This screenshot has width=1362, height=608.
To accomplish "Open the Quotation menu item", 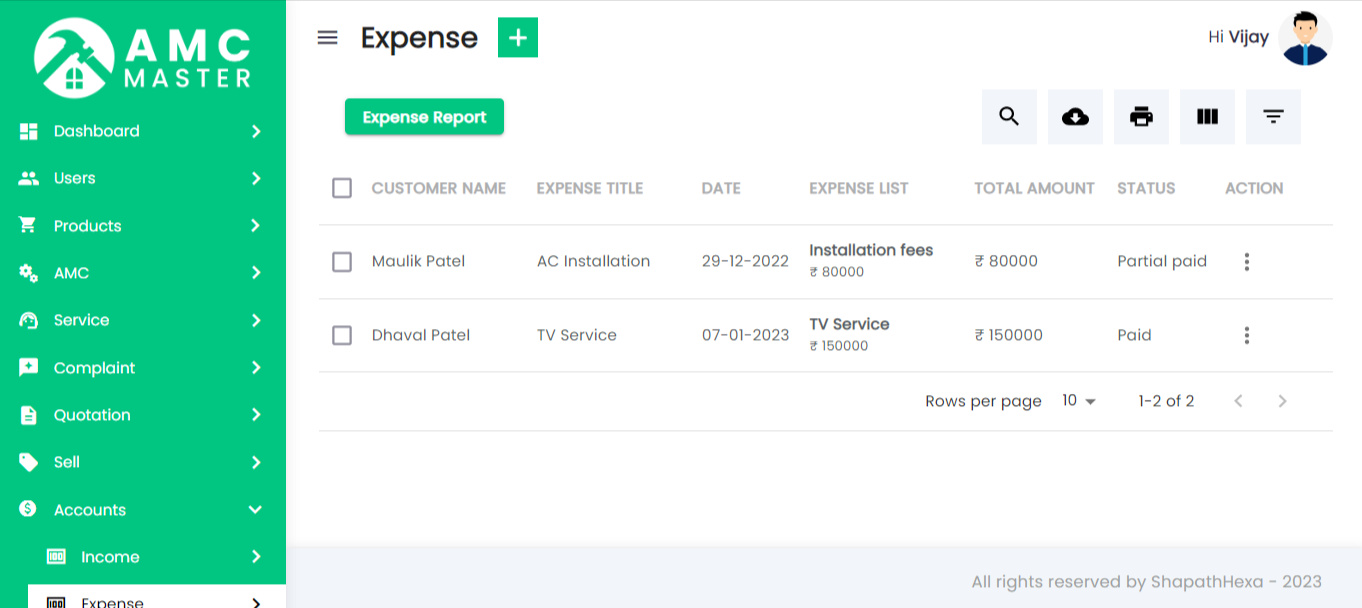I will coord(92,415).
